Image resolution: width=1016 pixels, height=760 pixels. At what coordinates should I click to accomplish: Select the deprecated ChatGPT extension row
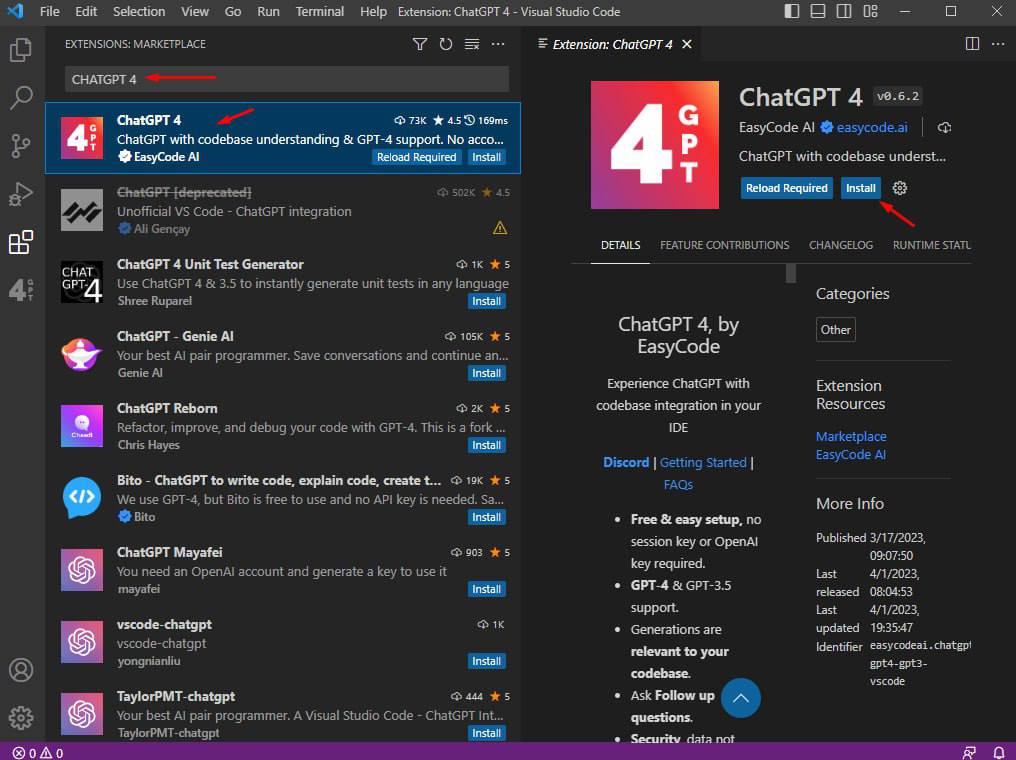[283, 210]
